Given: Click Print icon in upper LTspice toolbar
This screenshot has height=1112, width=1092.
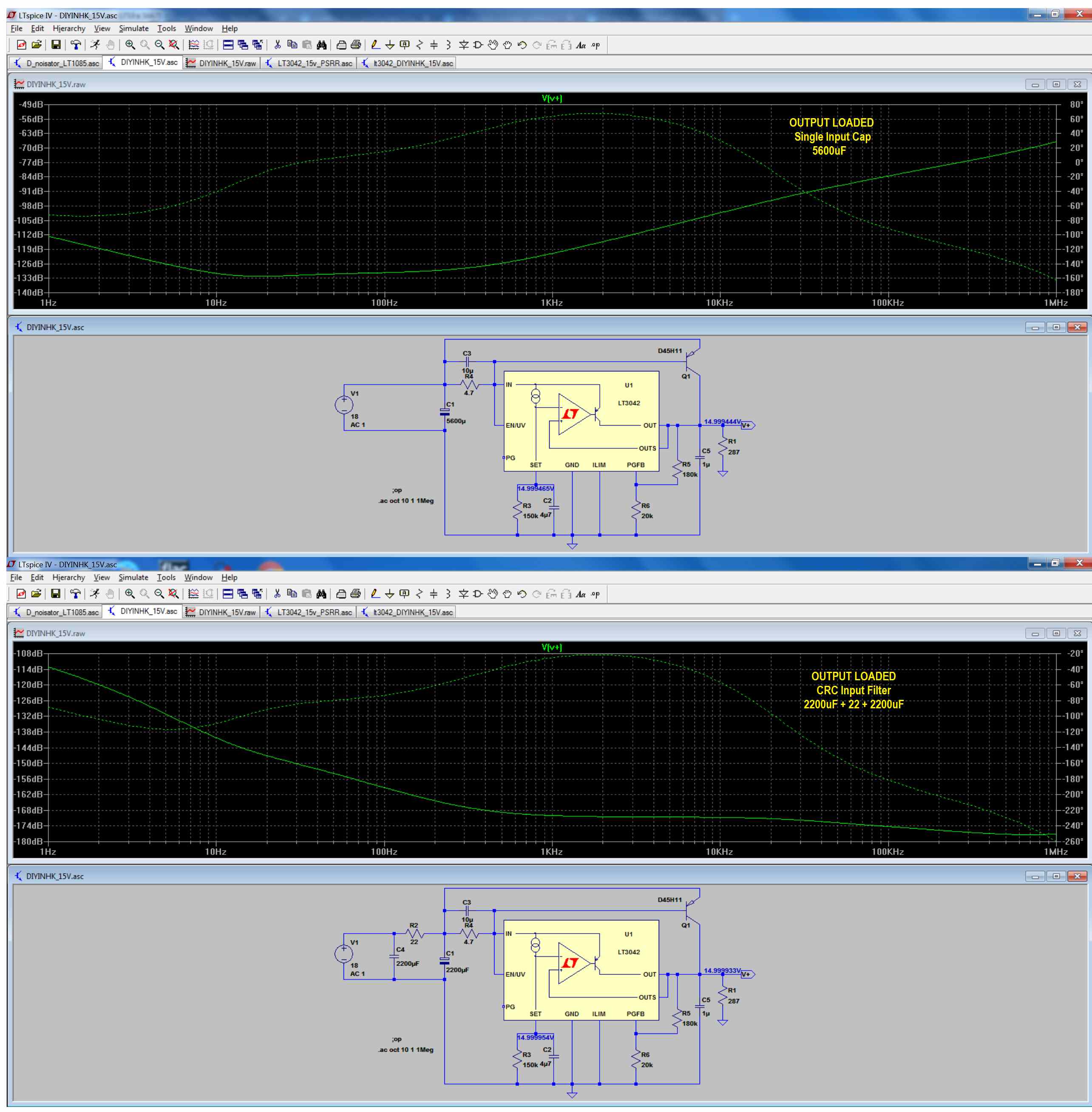Looking at the screenshot, I should 356,45.
